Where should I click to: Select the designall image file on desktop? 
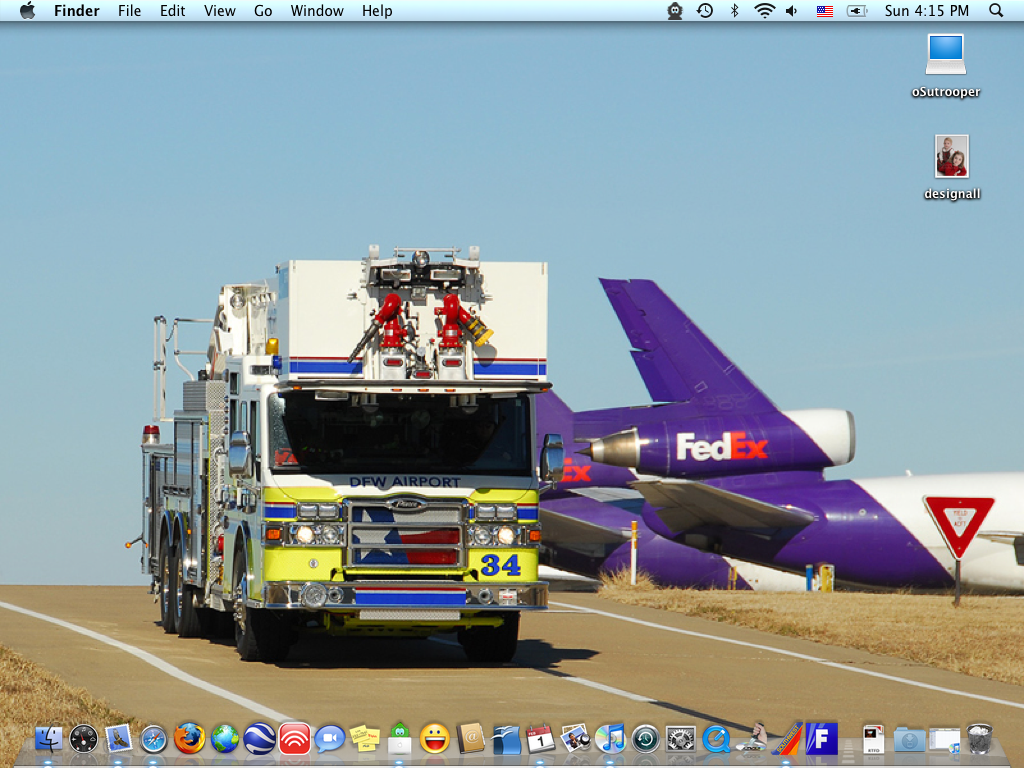coord(952,156)
